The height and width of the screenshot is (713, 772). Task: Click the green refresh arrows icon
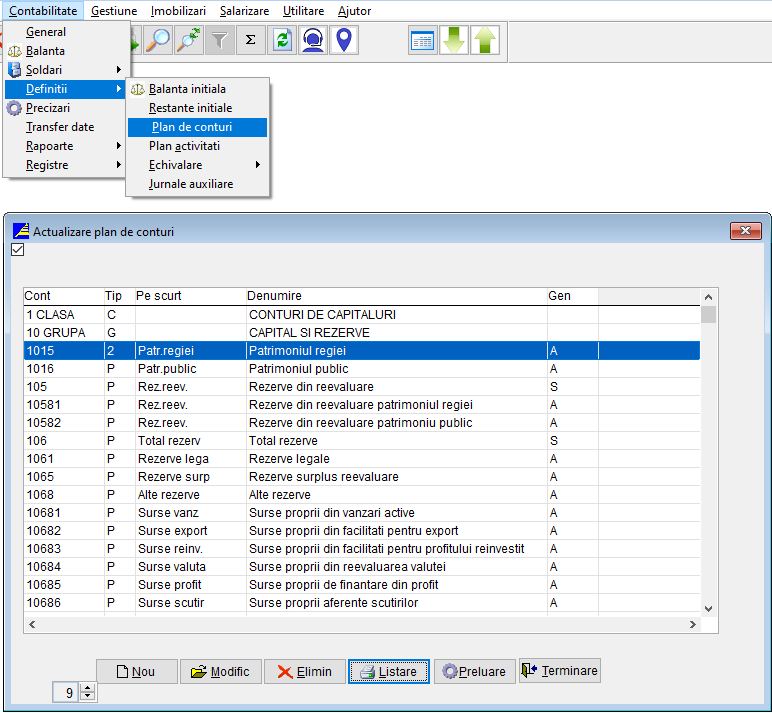(x=282, y=40)
